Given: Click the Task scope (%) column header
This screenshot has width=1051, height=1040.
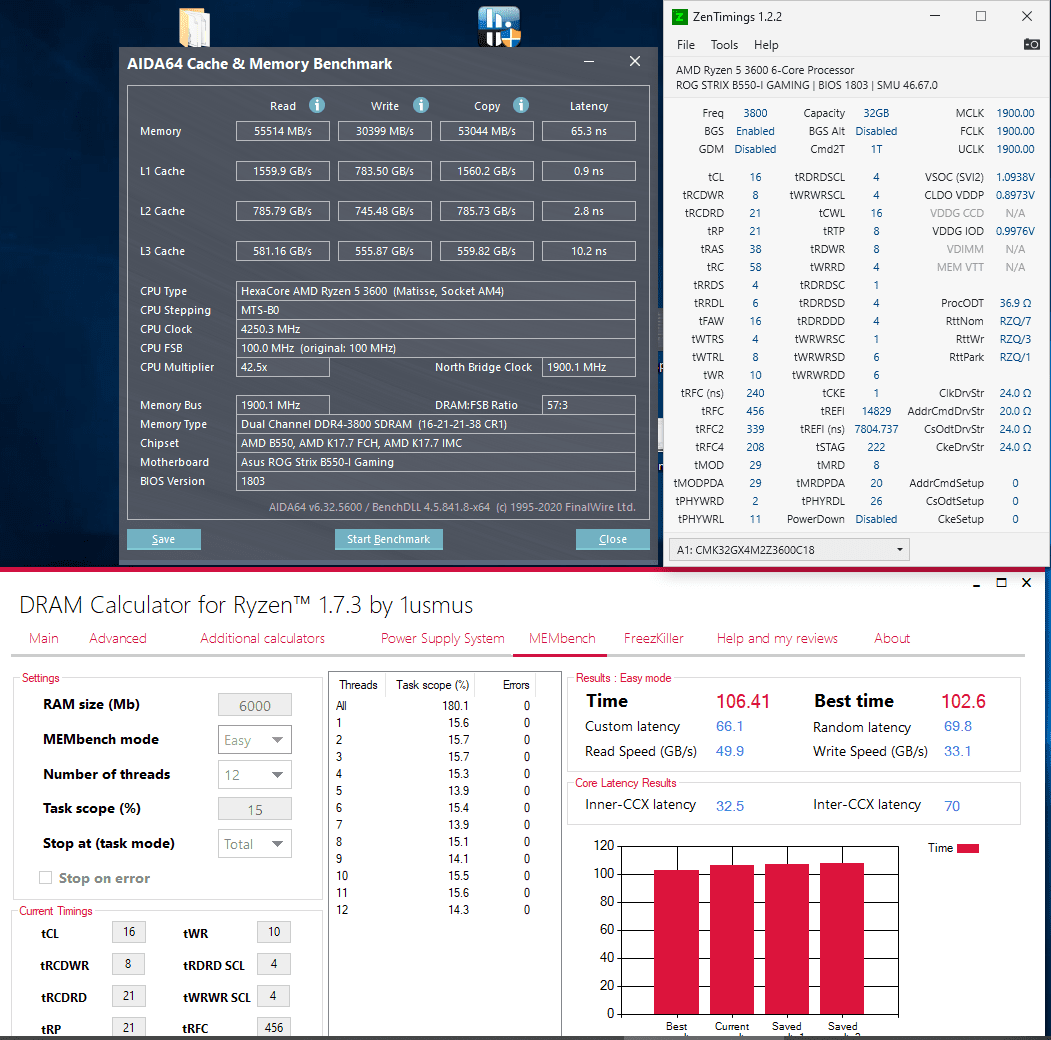Looking at the screenshot, I should tap(432, 685).
